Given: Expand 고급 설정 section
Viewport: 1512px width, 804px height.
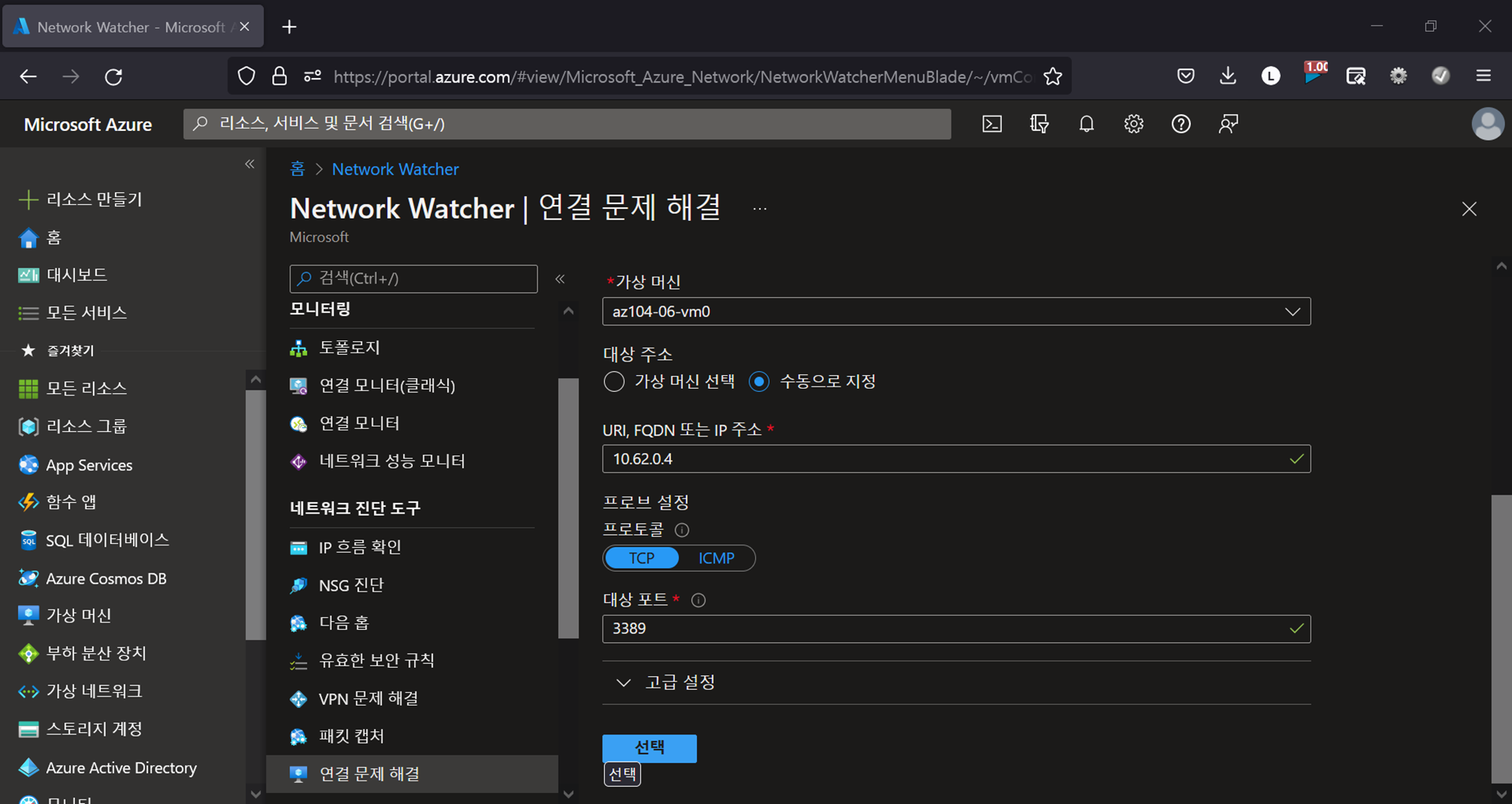Looking at the screenshot, I should (x=667, y=682).
